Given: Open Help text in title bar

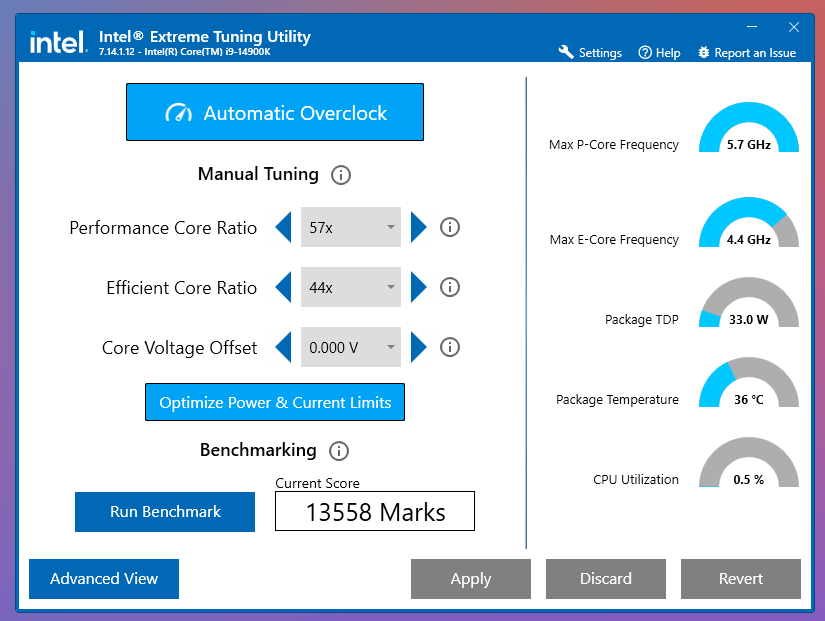Looking at the screenshot, I should pos(668,53).
